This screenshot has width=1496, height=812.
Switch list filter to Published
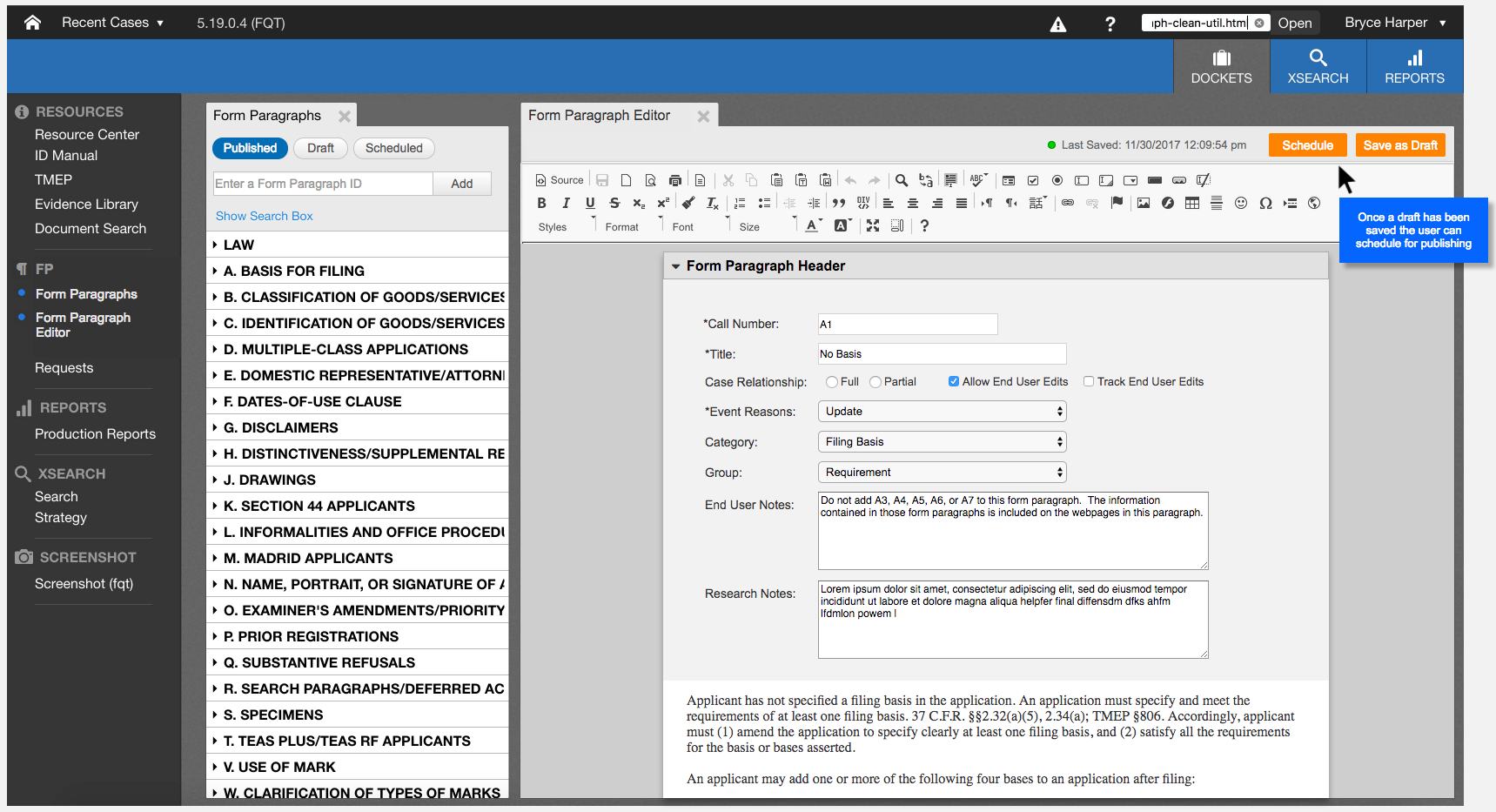[x=250, y=148]
